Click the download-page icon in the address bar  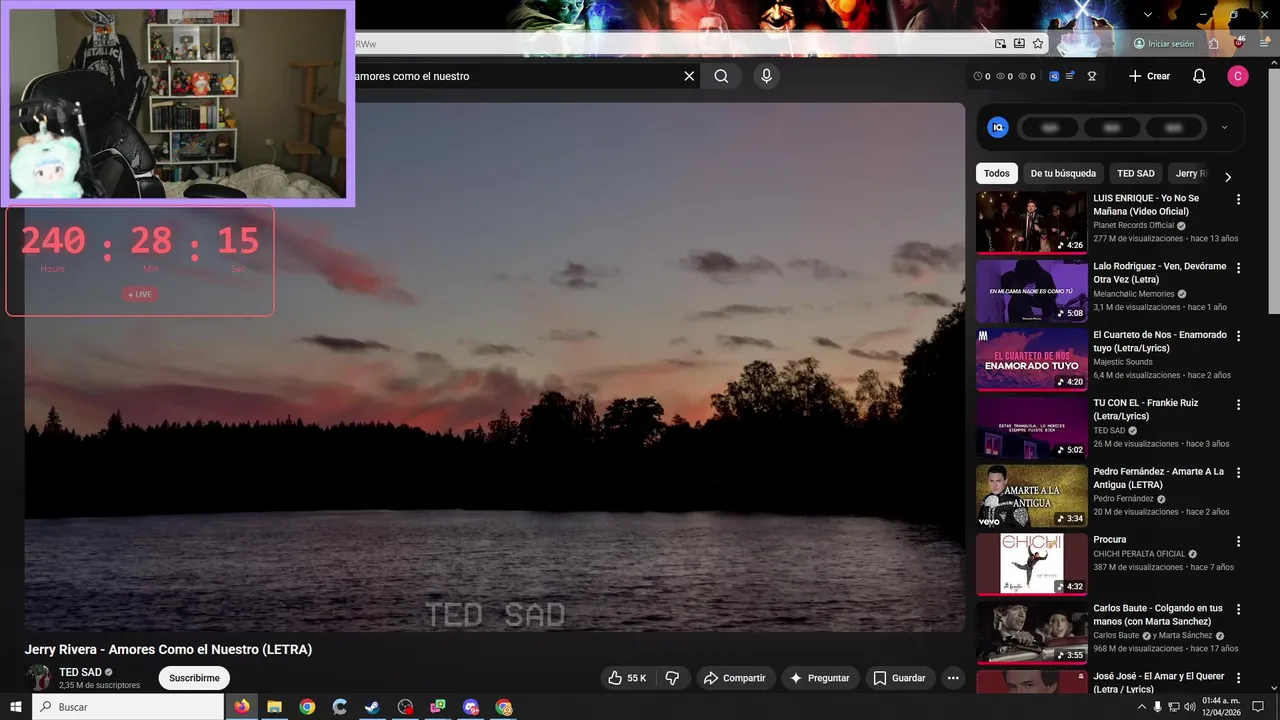coord(1019,44)
